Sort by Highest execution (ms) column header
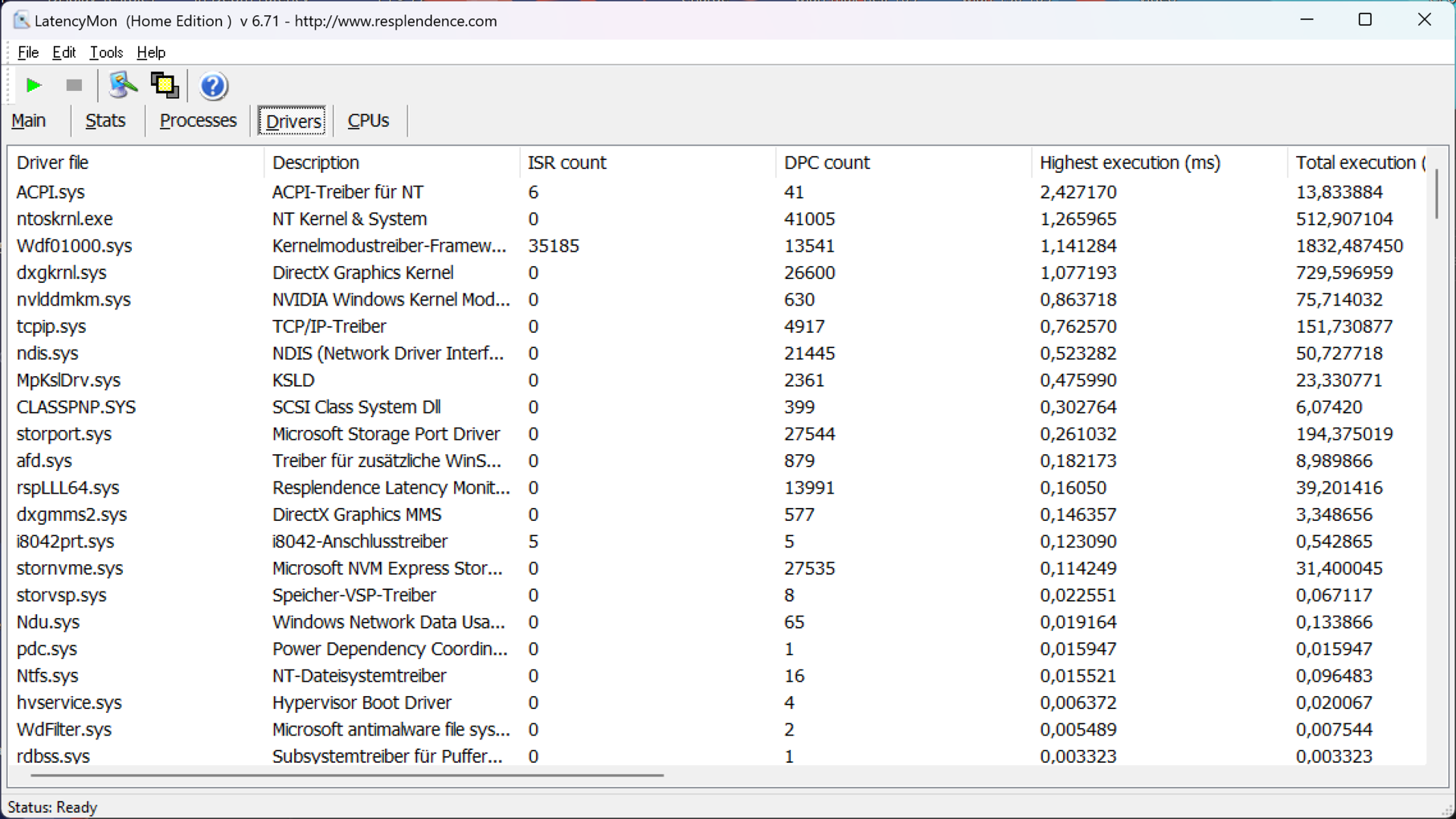The height and width of the screenshot is (819, 1456). 1129,162
